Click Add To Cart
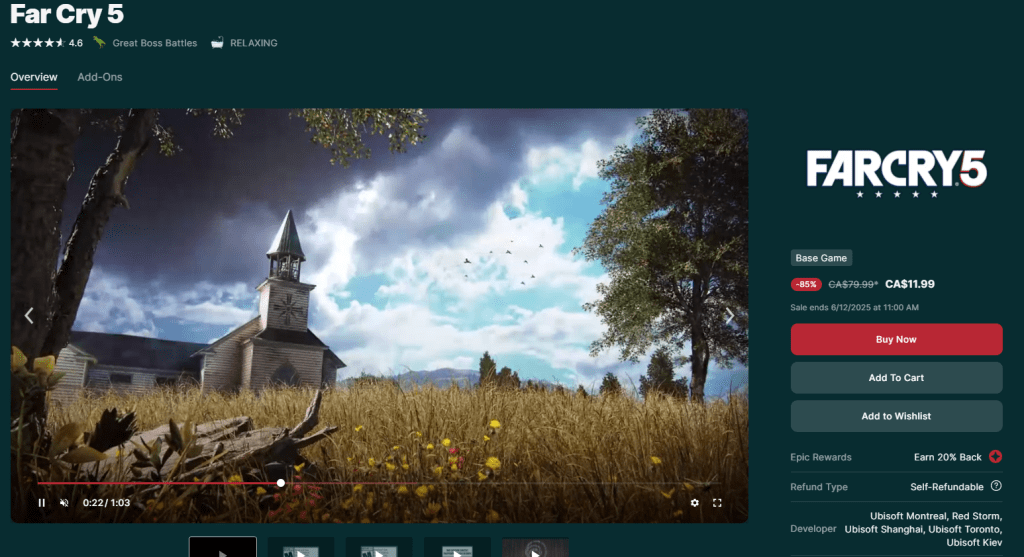 [x=896, y=378]
